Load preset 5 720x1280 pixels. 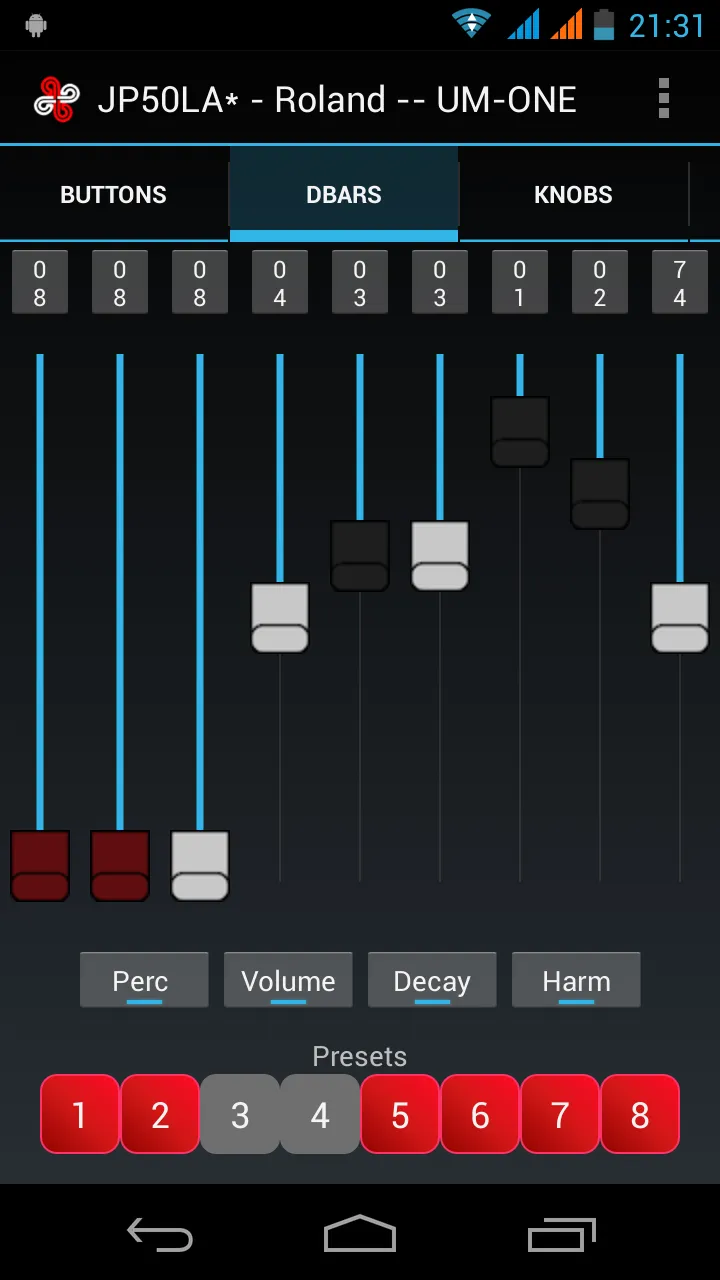point(400,1114)
